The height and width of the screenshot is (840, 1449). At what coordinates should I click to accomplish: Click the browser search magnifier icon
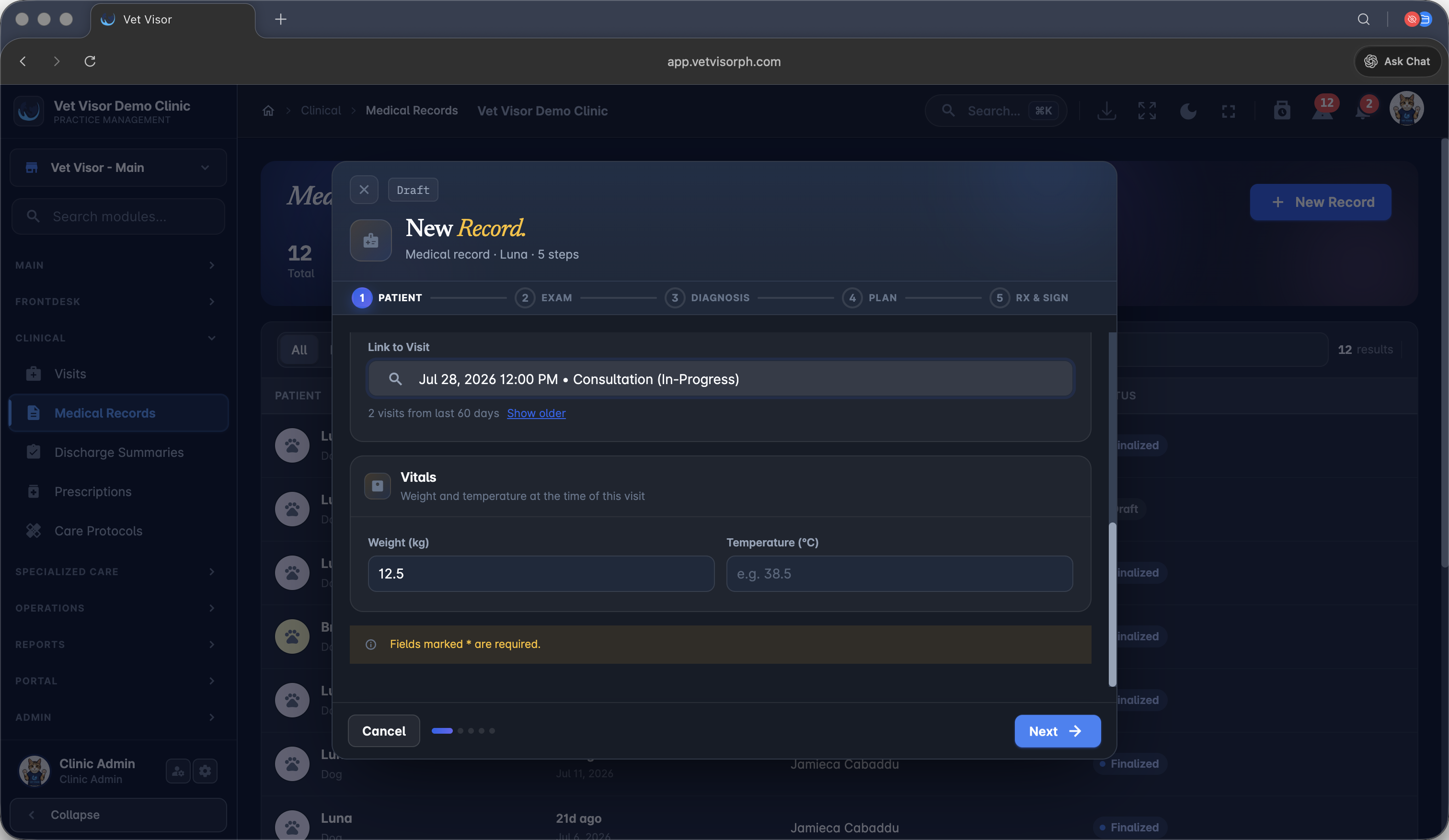(x=1363, y=19)
